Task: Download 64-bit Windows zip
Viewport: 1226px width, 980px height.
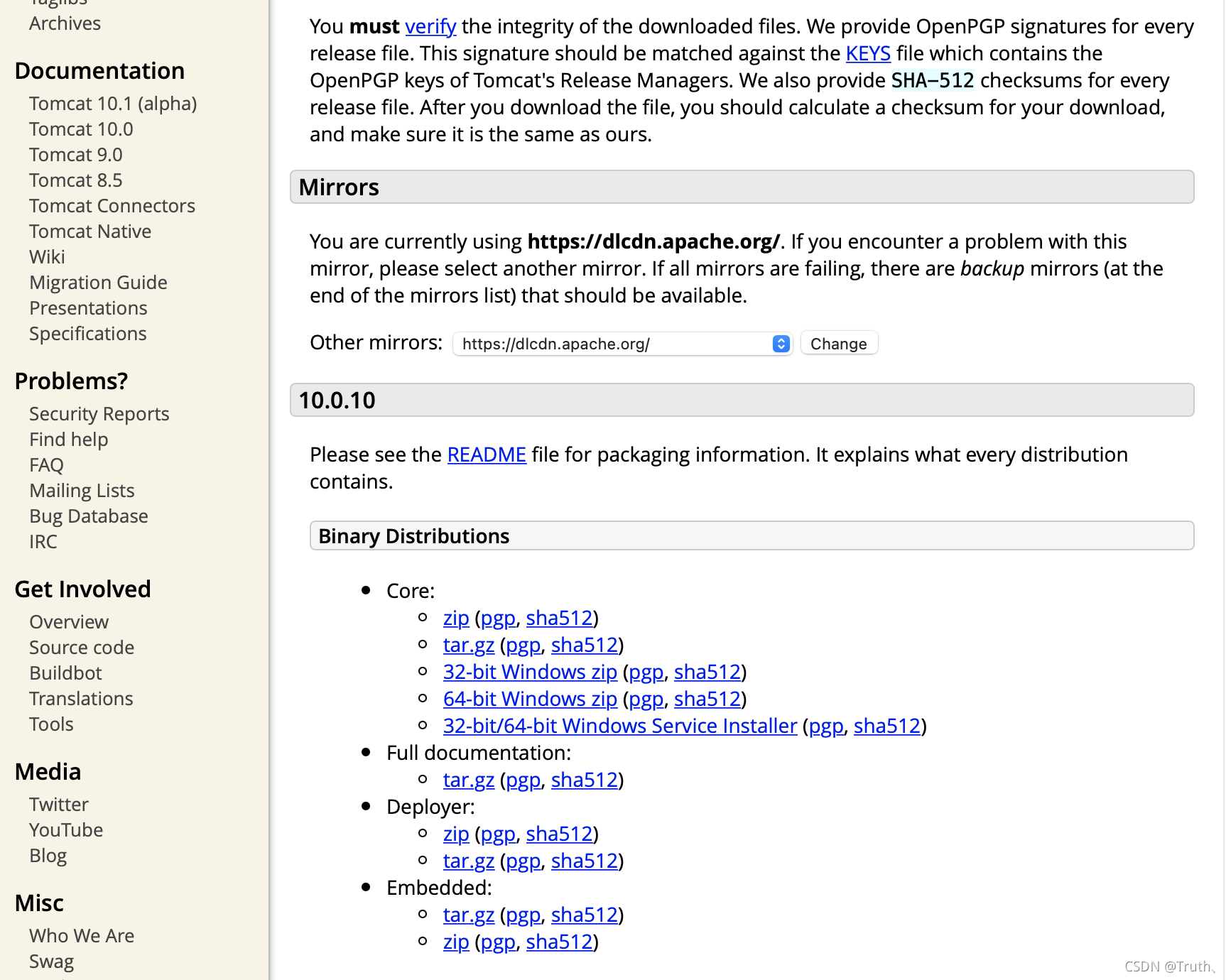Action: pyautogui.click(x=530, y=699)
